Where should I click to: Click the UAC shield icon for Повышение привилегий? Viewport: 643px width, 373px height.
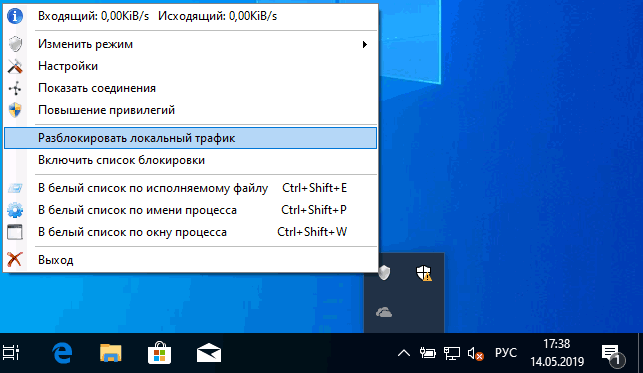15,110
